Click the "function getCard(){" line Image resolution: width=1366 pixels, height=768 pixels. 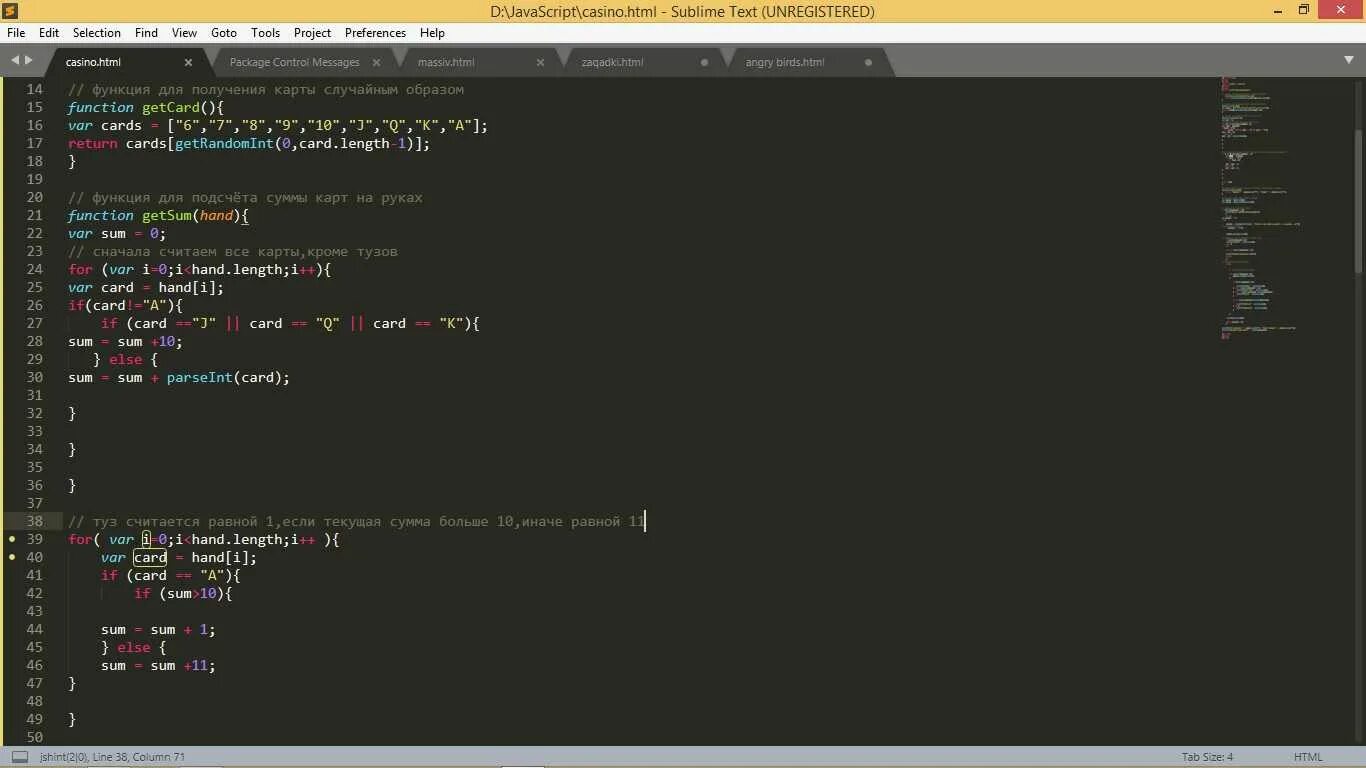coord(146,107)
